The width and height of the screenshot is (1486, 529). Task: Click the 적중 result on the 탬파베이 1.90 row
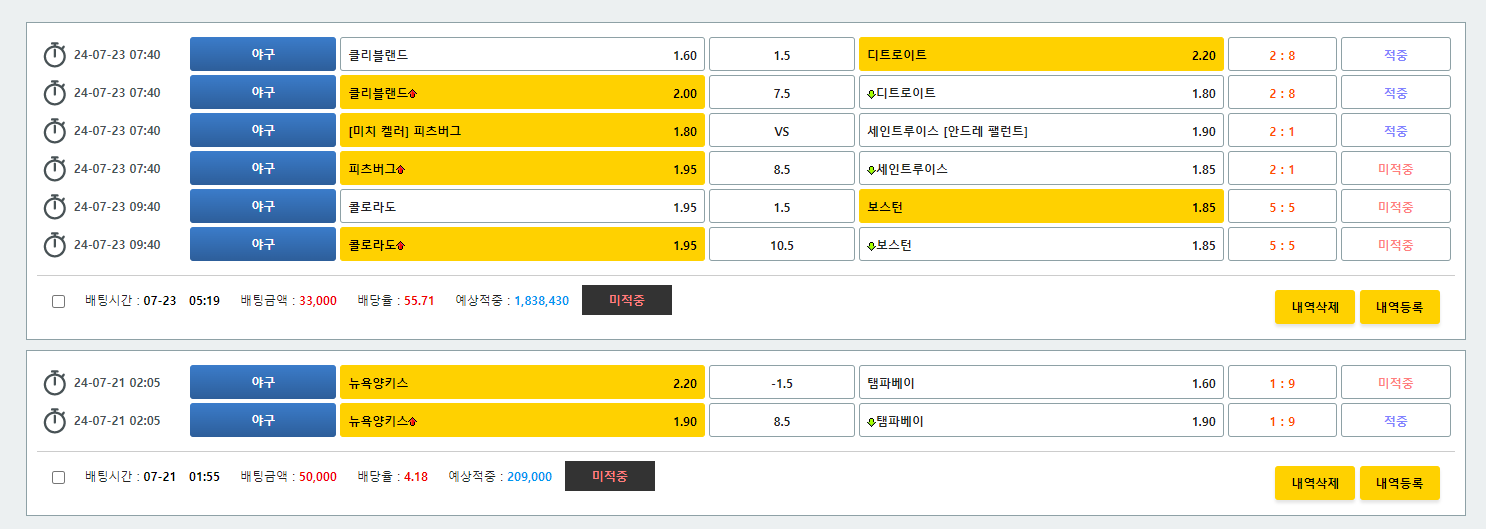click(x=1395, y=421)
